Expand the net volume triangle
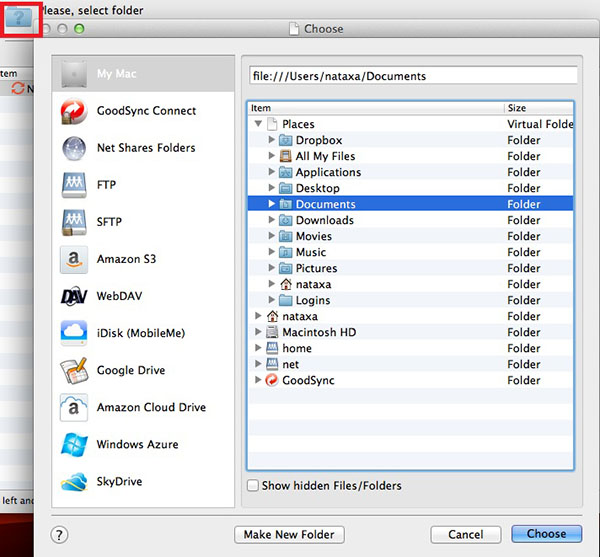This screenshot has height=557, width=600. pos(258,364)
